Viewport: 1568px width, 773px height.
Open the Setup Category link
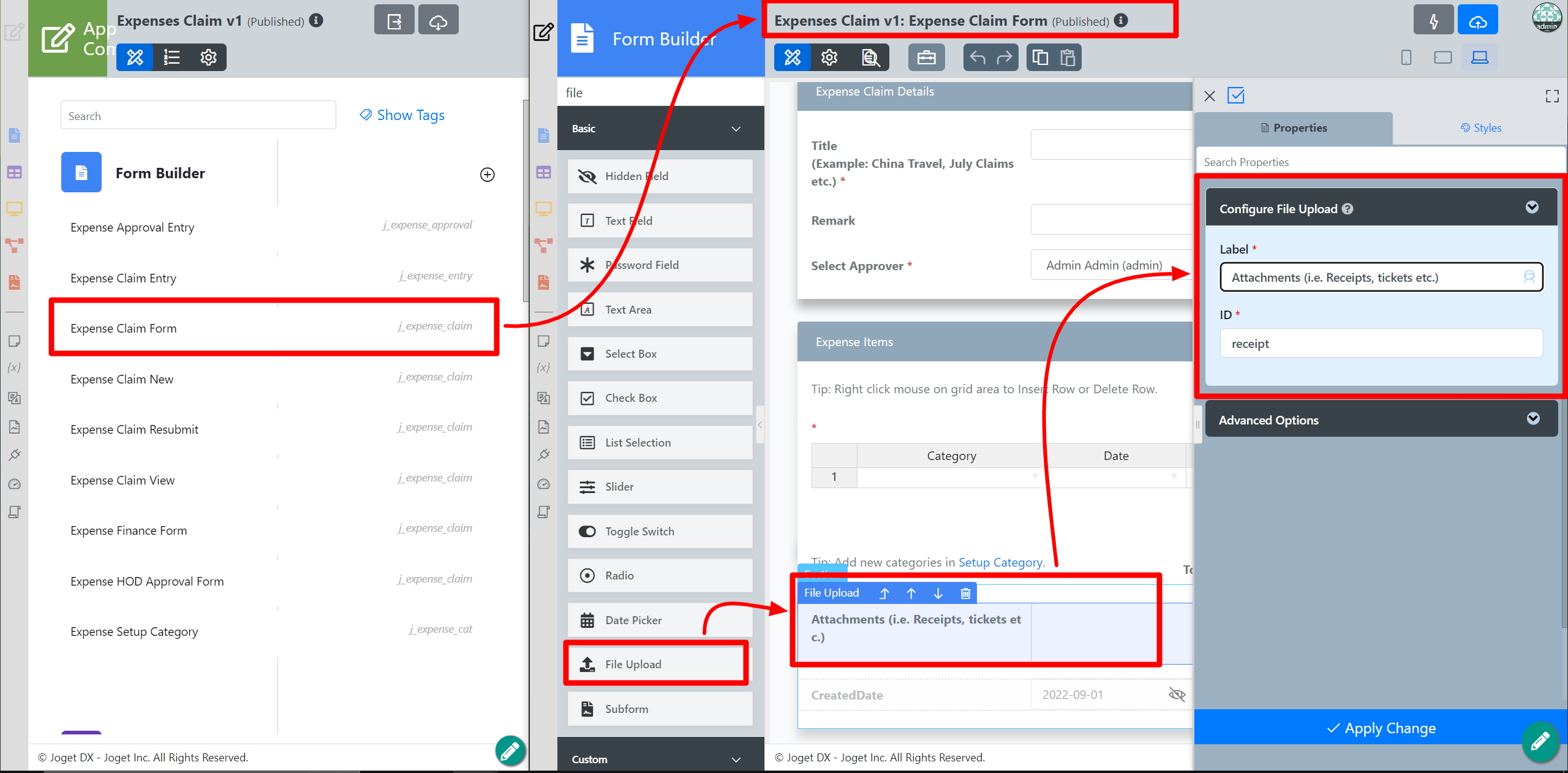1000,562
